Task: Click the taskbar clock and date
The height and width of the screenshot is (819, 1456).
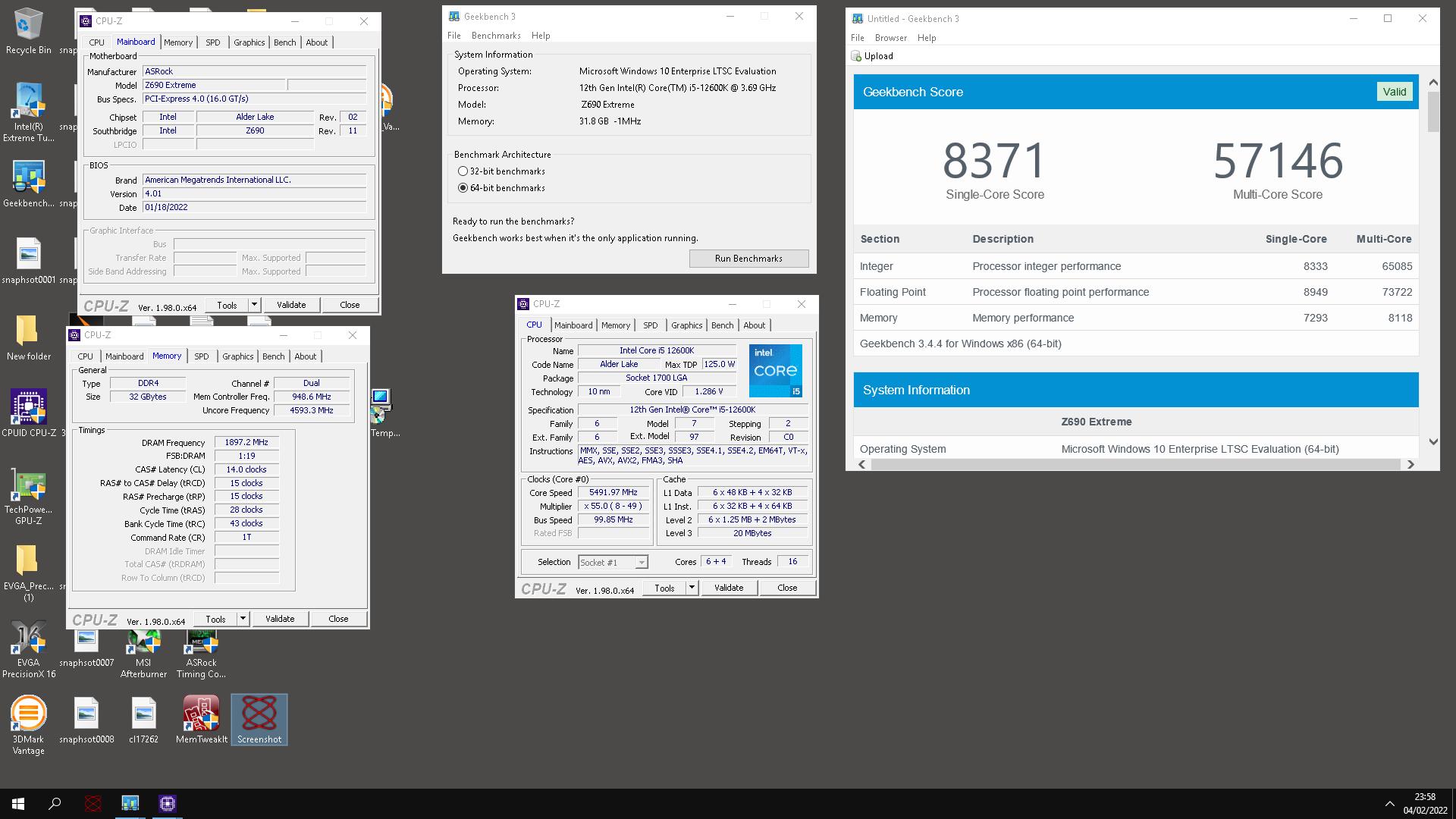Action: click(x=1424, y=804)
